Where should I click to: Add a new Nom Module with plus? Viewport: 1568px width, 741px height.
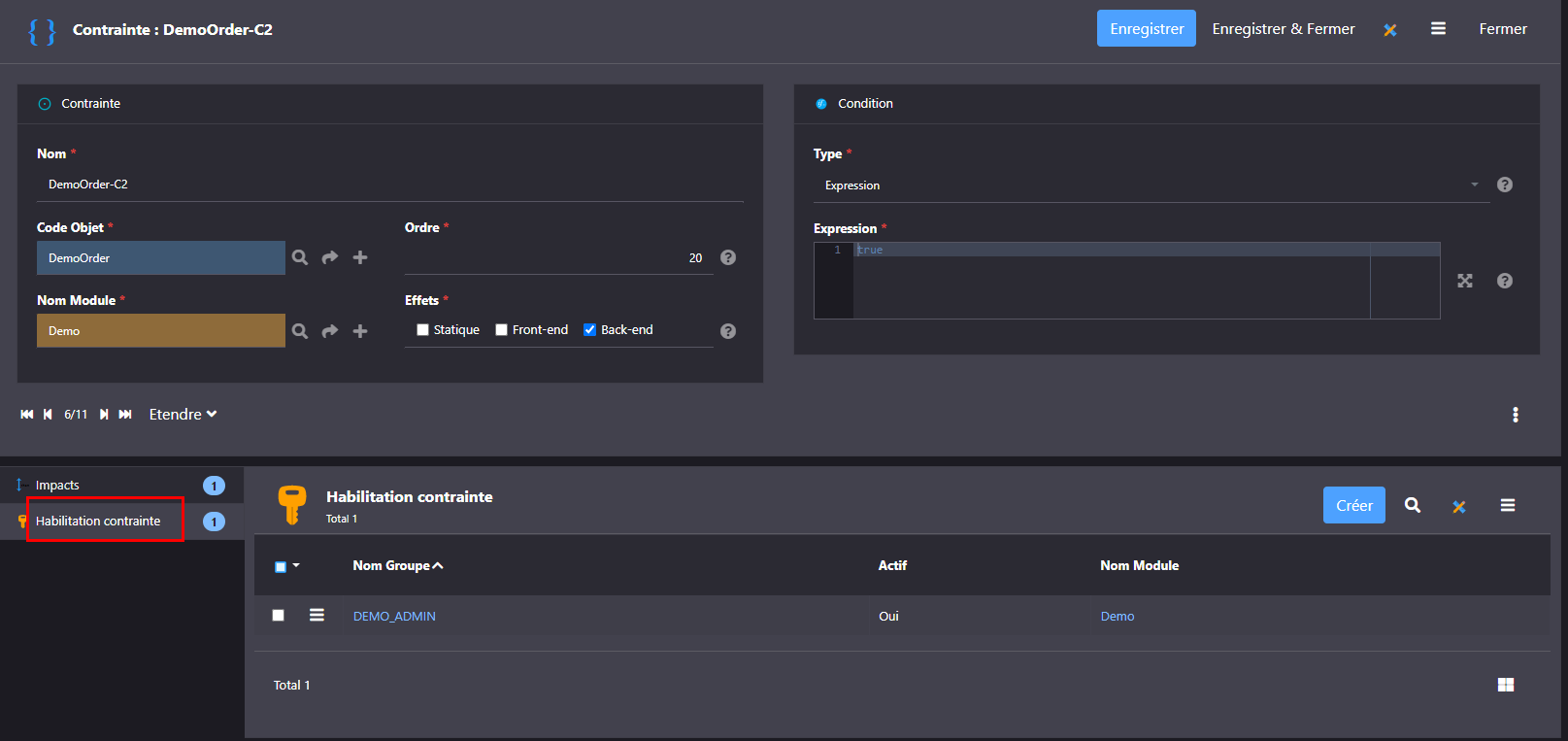click(360, 331)
